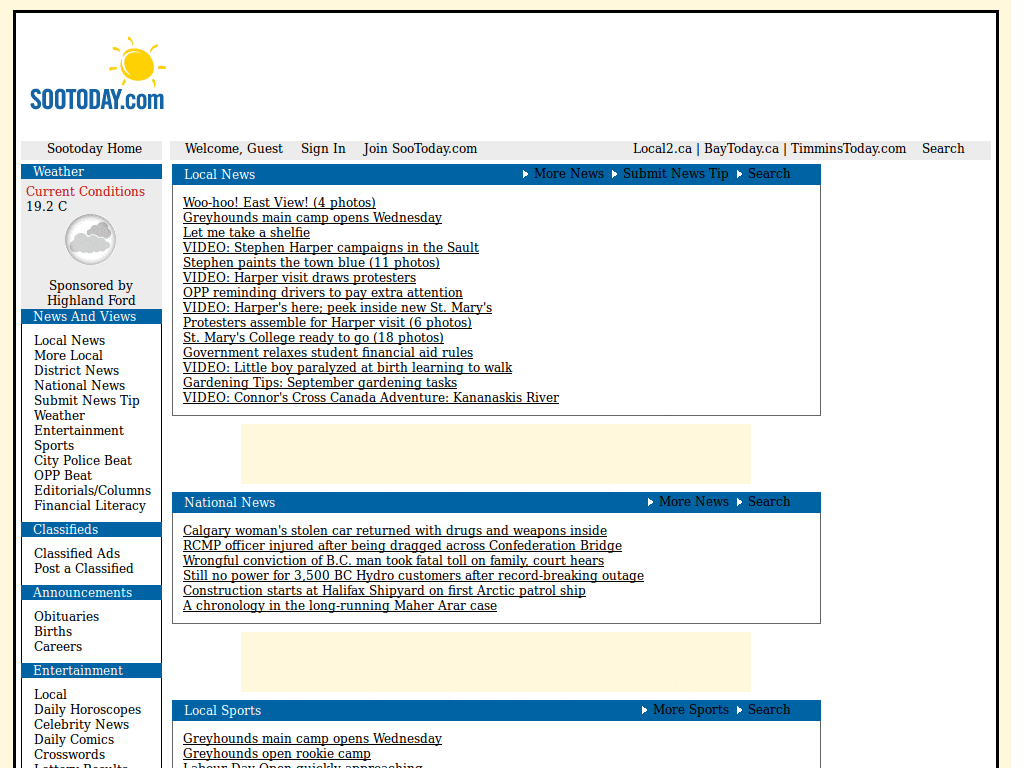This screenshot has height=768, width=1024.
Task: Open 'VIDEO: Little boy paralyzed at birth learning to walk'
Action: point(347,368)
